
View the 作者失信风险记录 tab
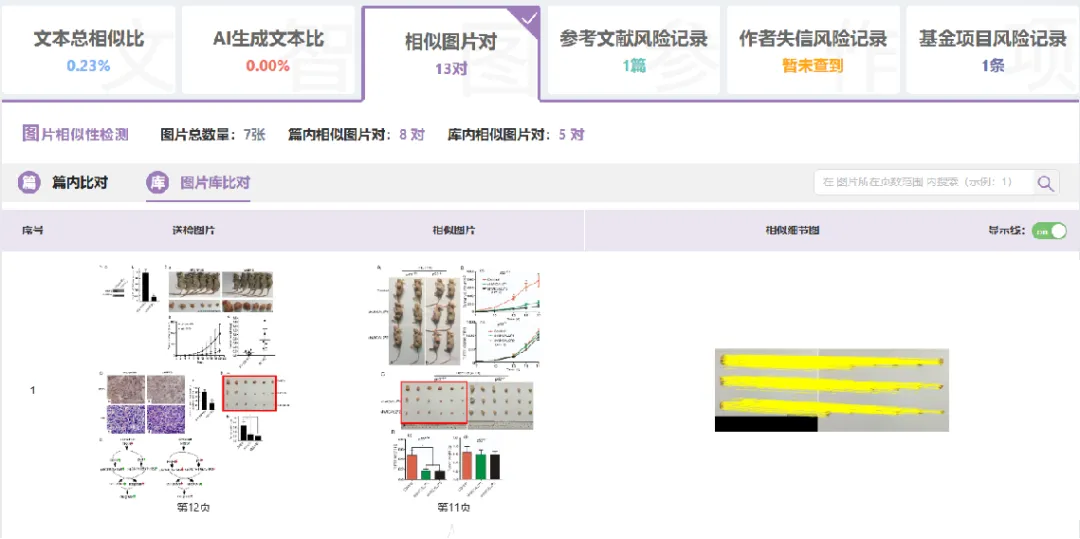click(x=812, y=50)
